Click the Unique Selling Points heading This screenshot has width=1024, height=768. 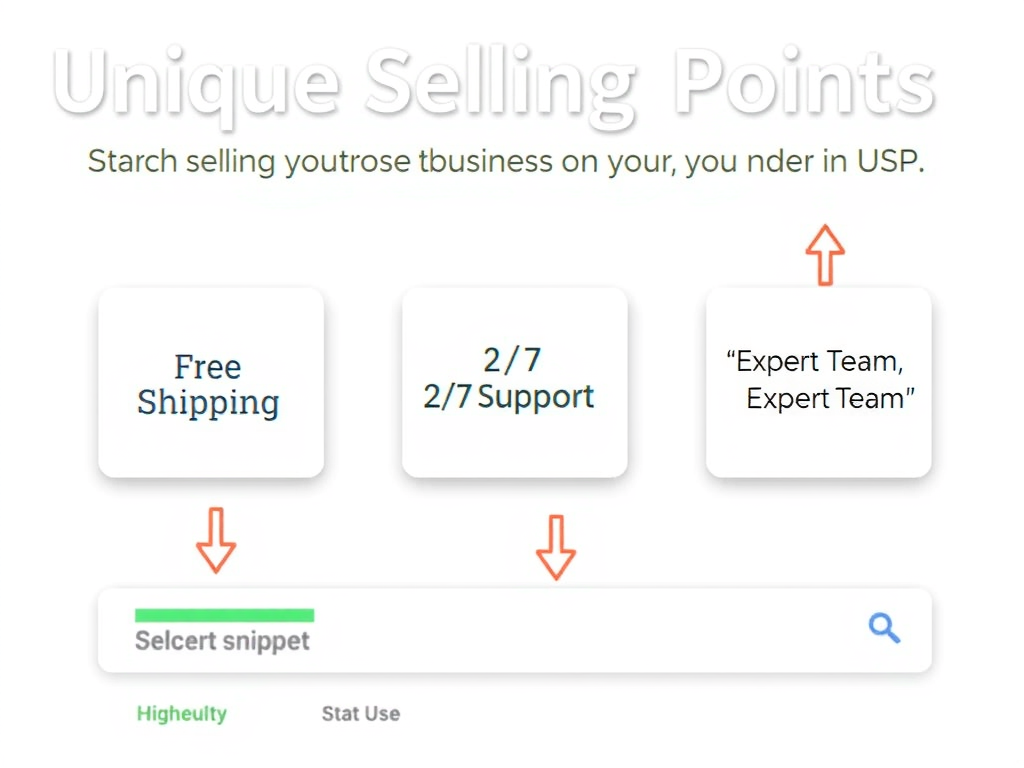coord(493,84)
